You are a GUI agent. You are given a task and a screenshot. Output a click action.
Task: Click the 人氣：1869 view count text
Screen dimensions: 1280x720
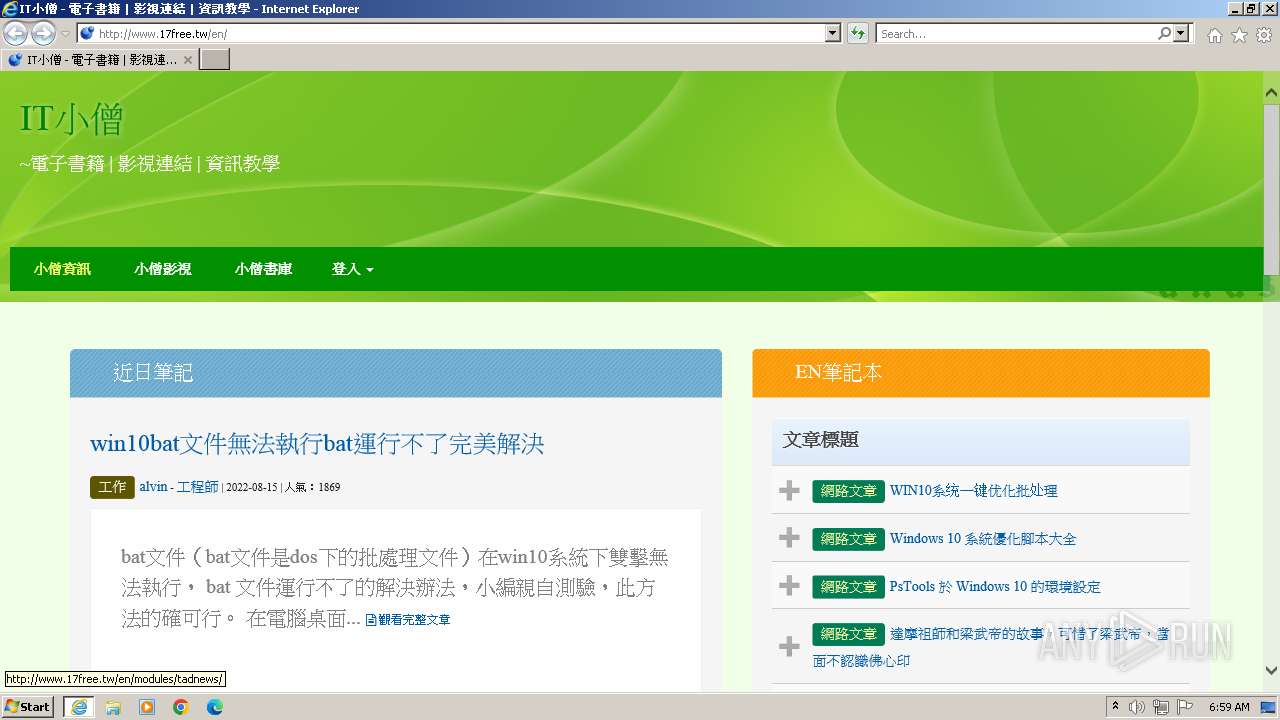tap(313, 487)
